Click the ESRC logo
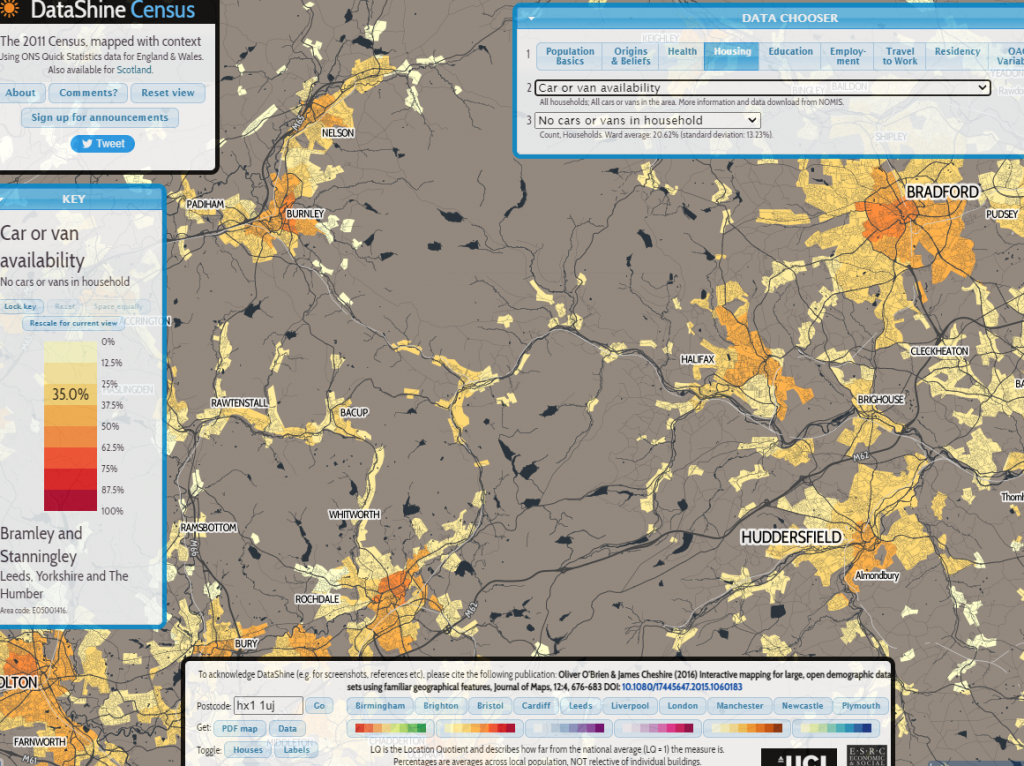This screenshot has width=1024, height=766. (867, 756)
